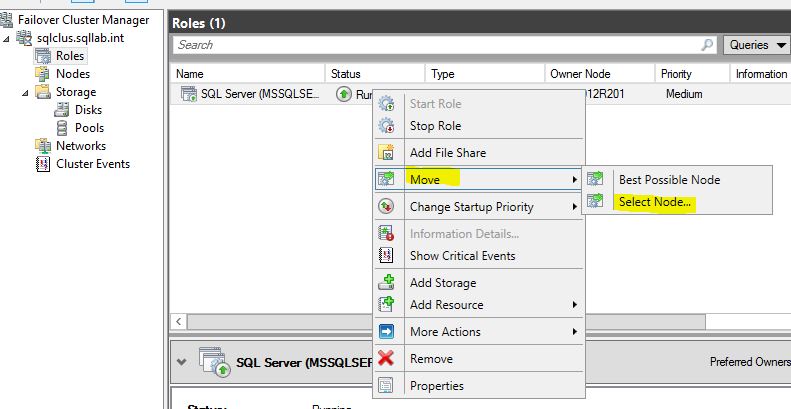Viewport: 791px width, 409px height.
Task: Click the Pools tree icon
Action: tap(62, 128)
